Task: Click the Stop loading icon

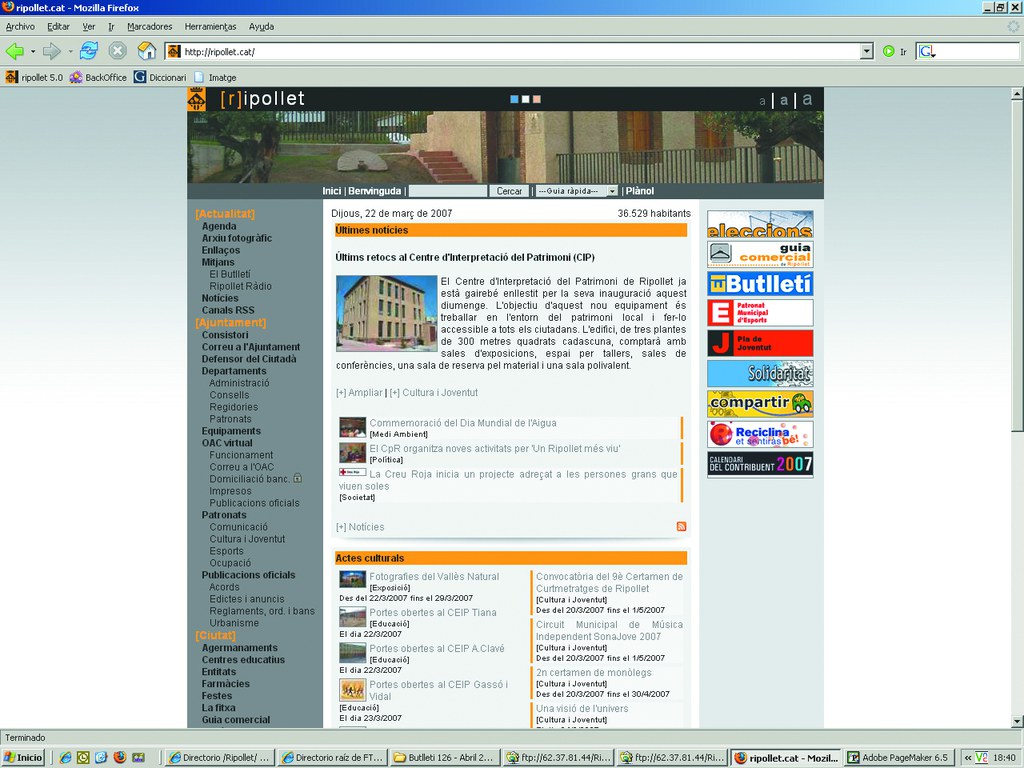Action: (117, 51)
